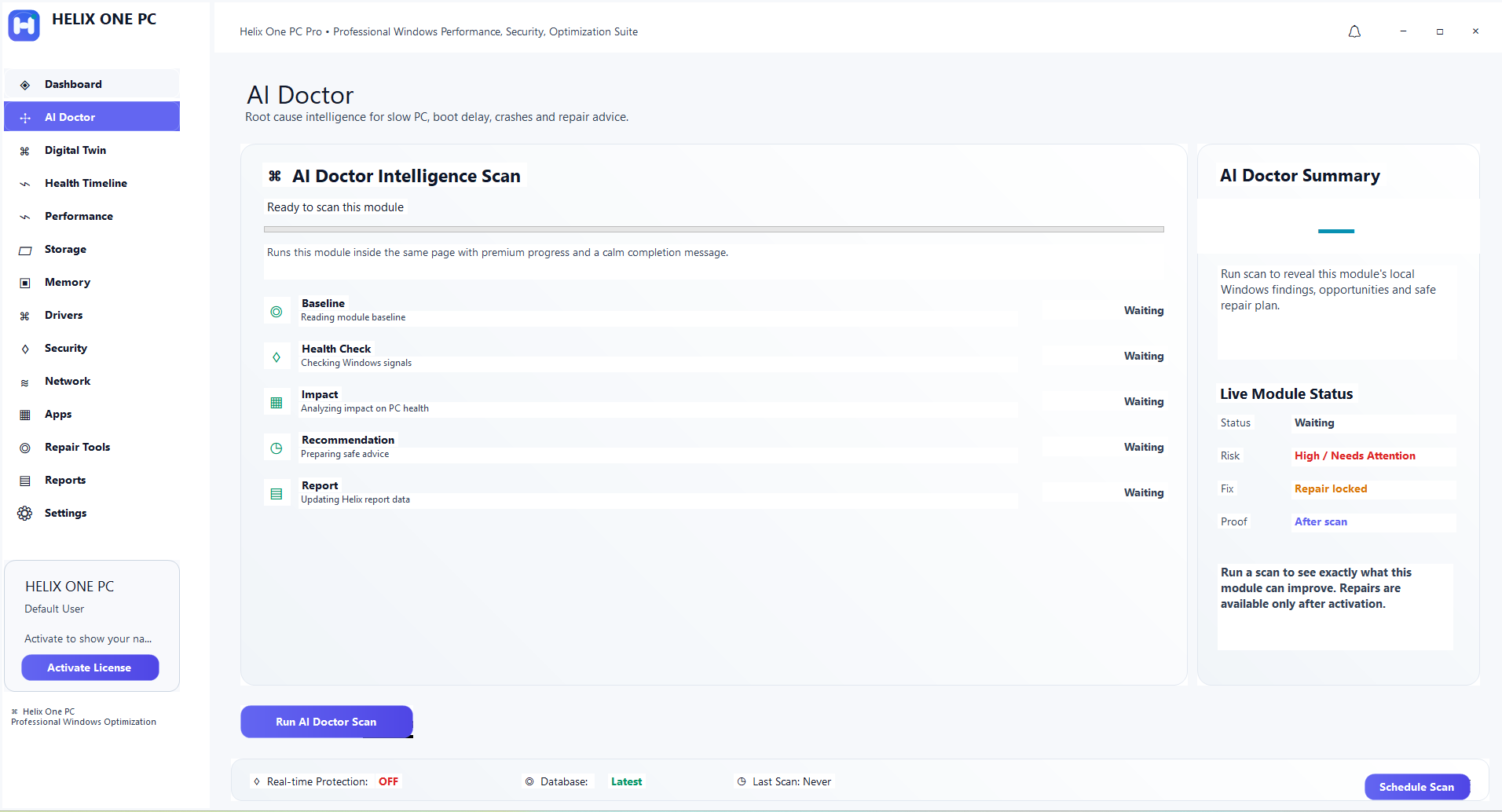Click the Repair Tools circle icon
1502x812 pixels.
25,448
